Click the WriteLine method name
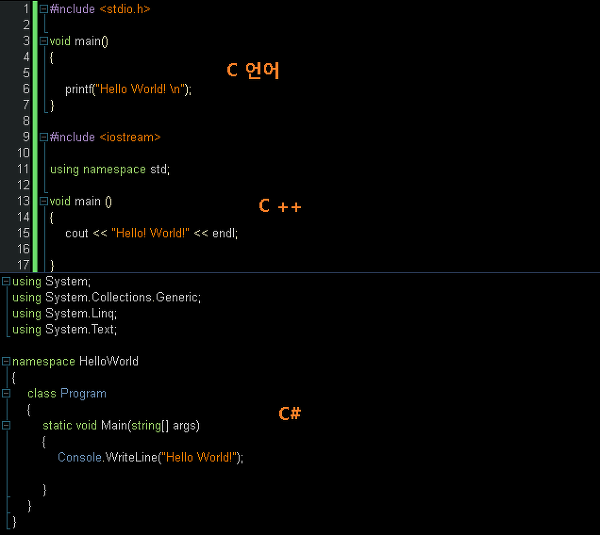This screenshot has width=600, height=535. pos(131,457)
